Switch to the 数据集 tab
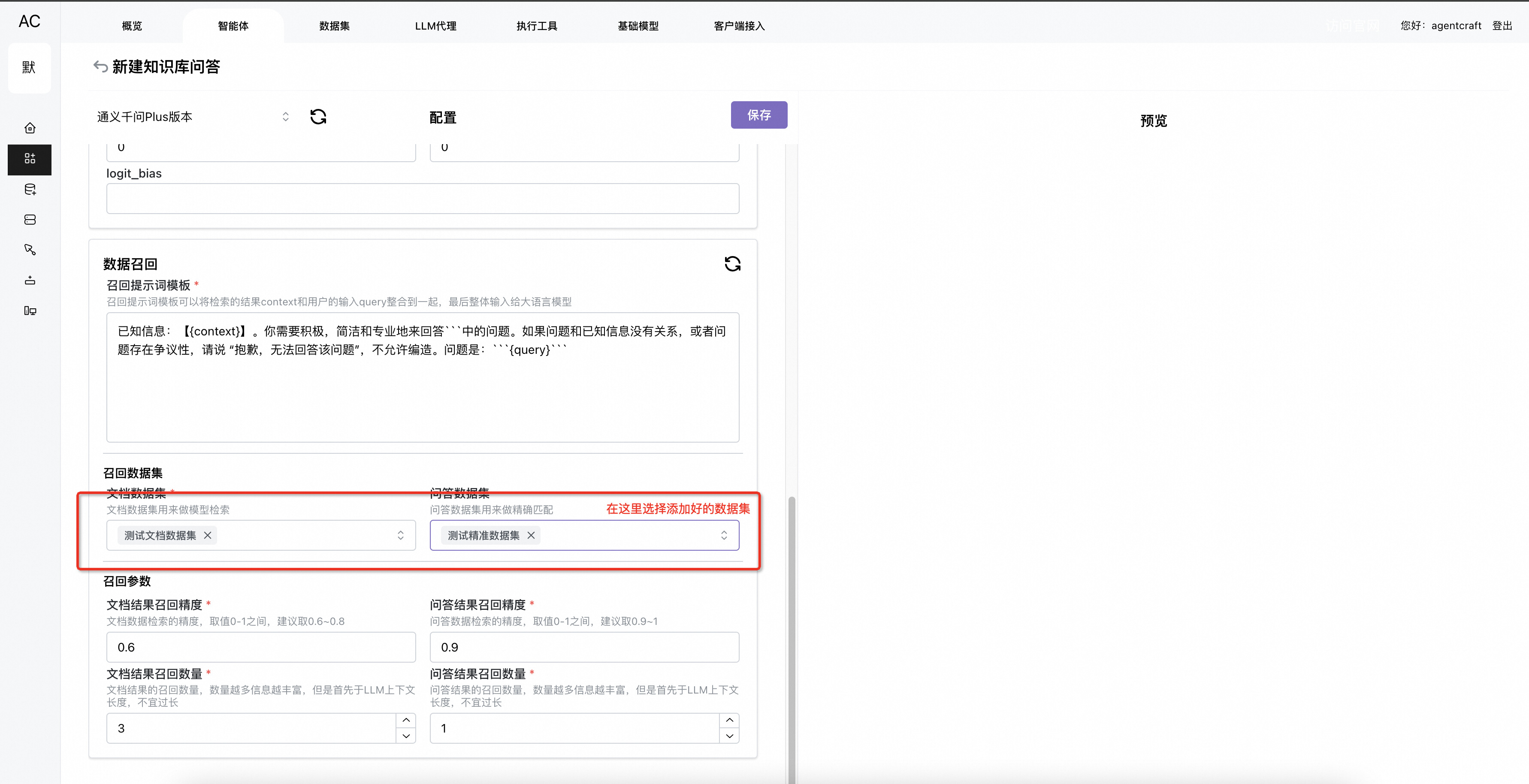The height and width of the screenshot is (784, 1529). [x=334, y=26]
